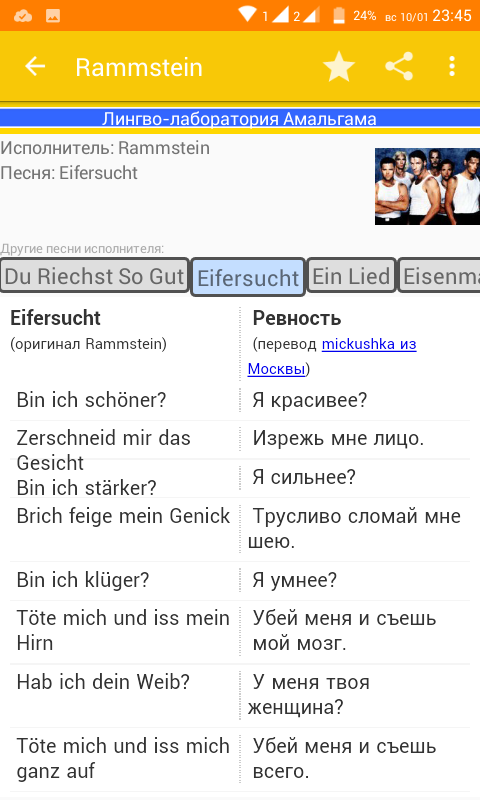This screenshot has width=480, height=800.
Task: Toggle the favorite star icon
Action: [x=339, y=66]
